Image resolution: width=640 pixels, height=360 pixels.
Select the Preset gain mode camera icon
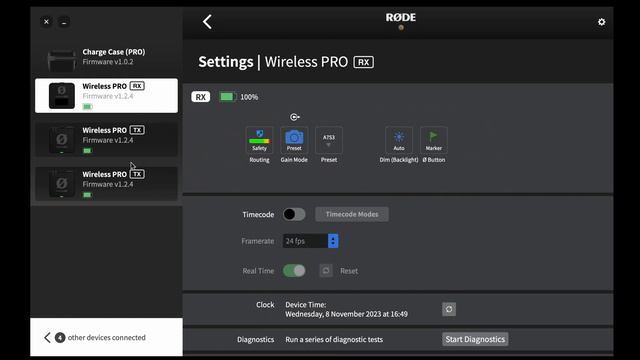coord(294,140)
